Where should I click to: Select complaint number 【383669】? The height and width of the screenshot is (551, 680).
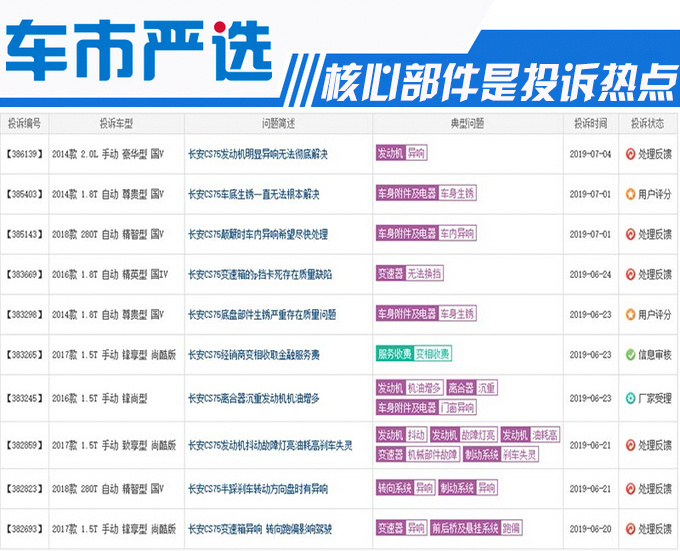[x=24, y=274]
